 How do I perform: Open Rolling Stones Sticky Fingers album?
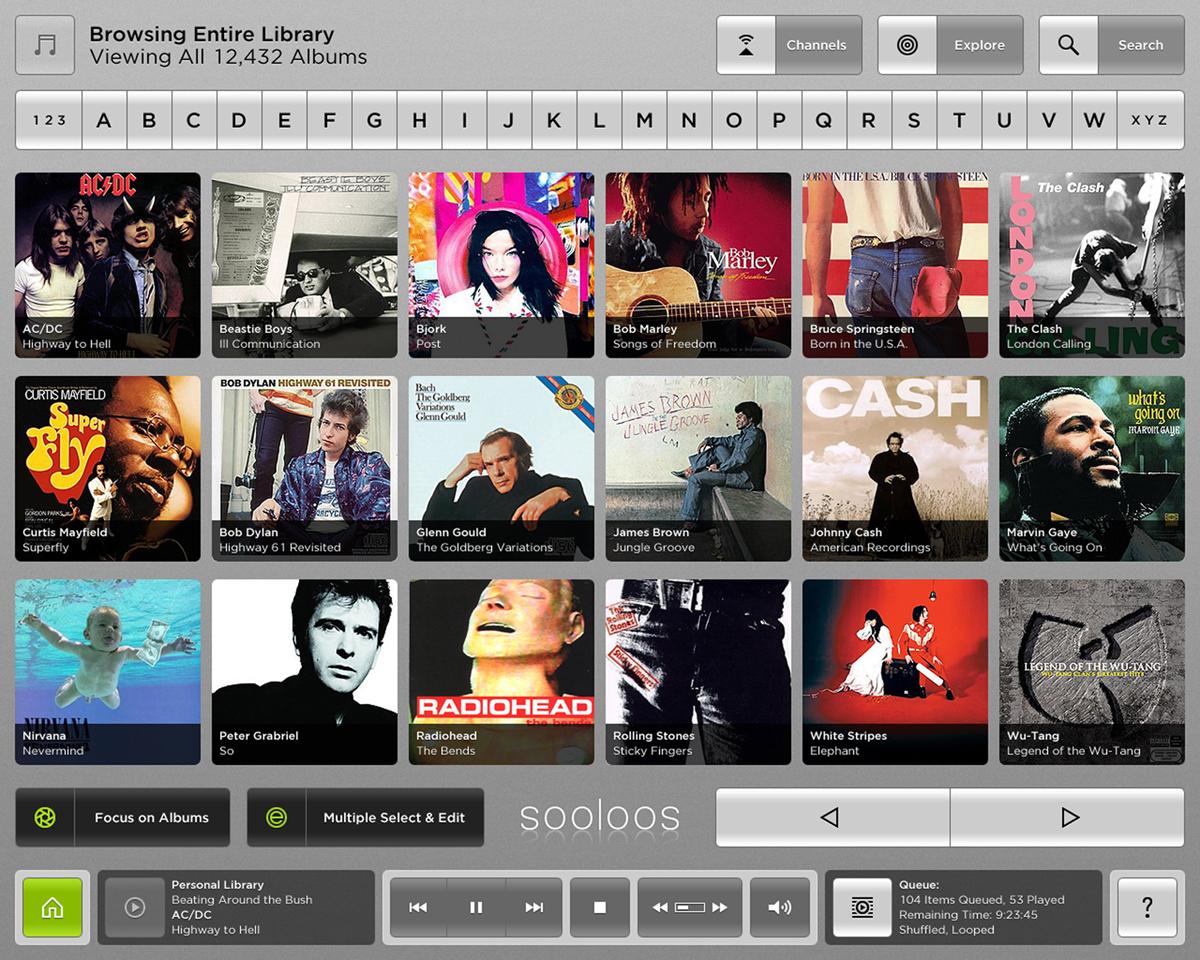698,672
